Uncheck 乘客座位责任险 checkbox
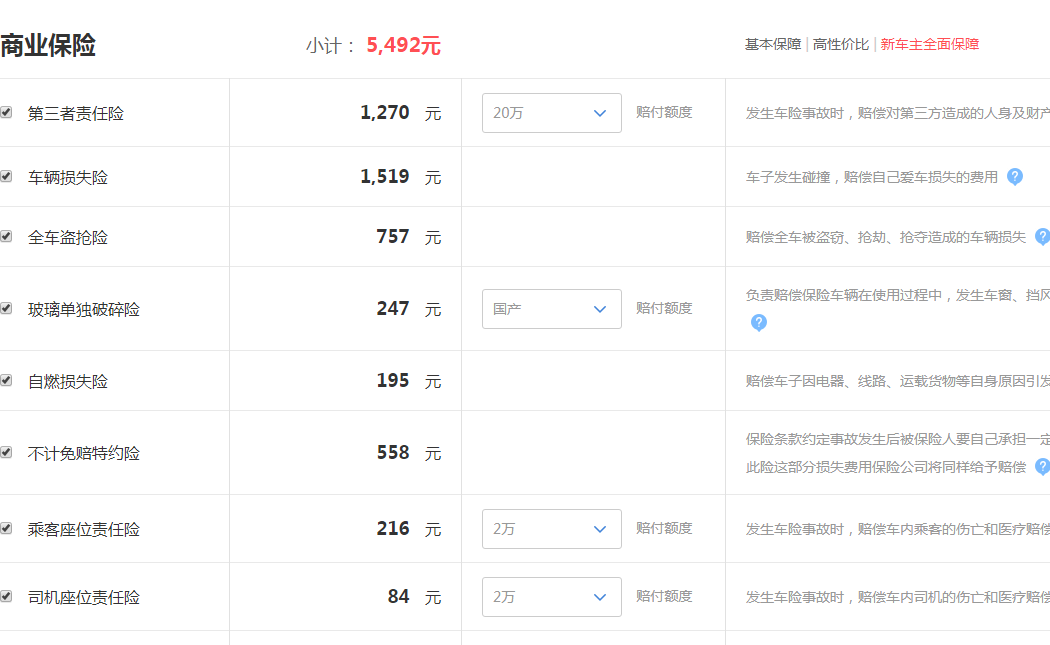 [6, 528]
